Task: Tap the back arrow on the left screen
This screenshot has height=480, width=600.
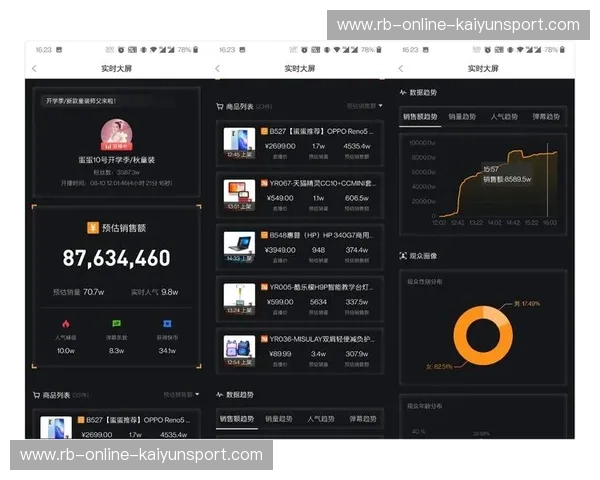Action: (x=34, y=68)
